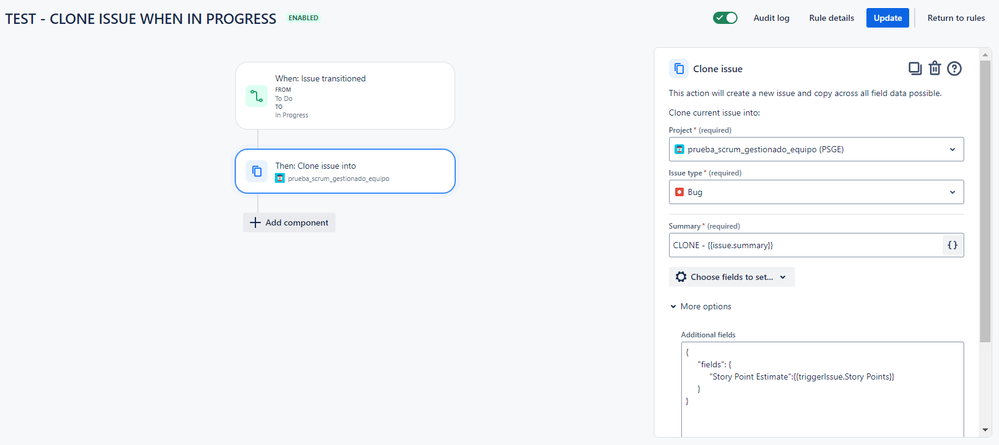Image resolution: width=999 pixels, height=445 pixels.
Task: Collapse the More options section
Action: pos(701,307)
